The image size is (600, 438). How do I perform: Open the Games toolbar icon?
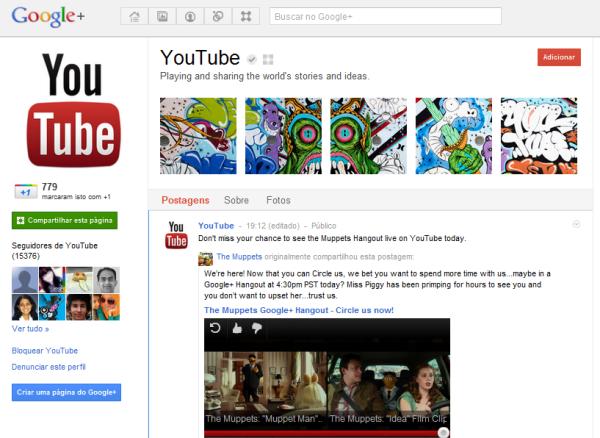[246, 16]
